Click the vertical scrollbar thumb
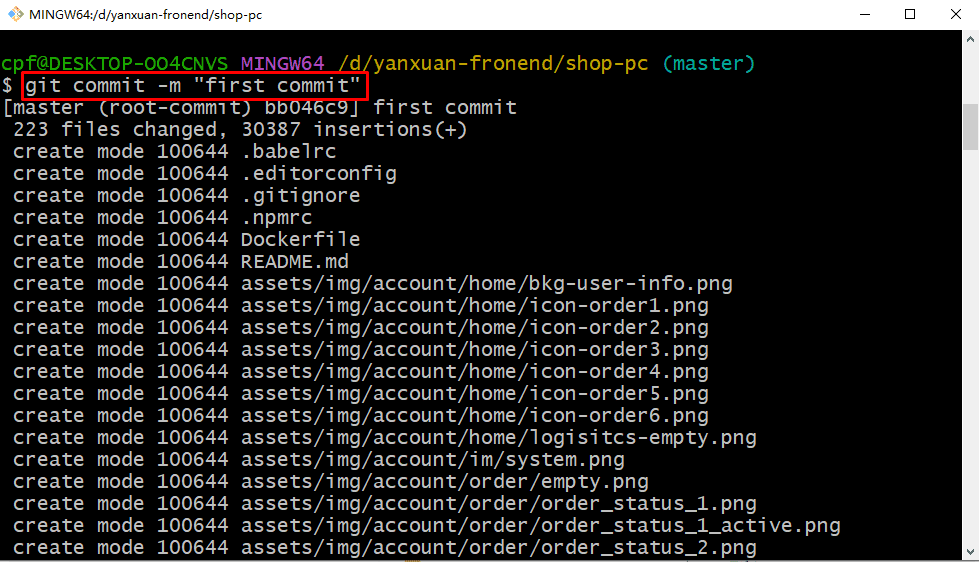 (970, 127)
